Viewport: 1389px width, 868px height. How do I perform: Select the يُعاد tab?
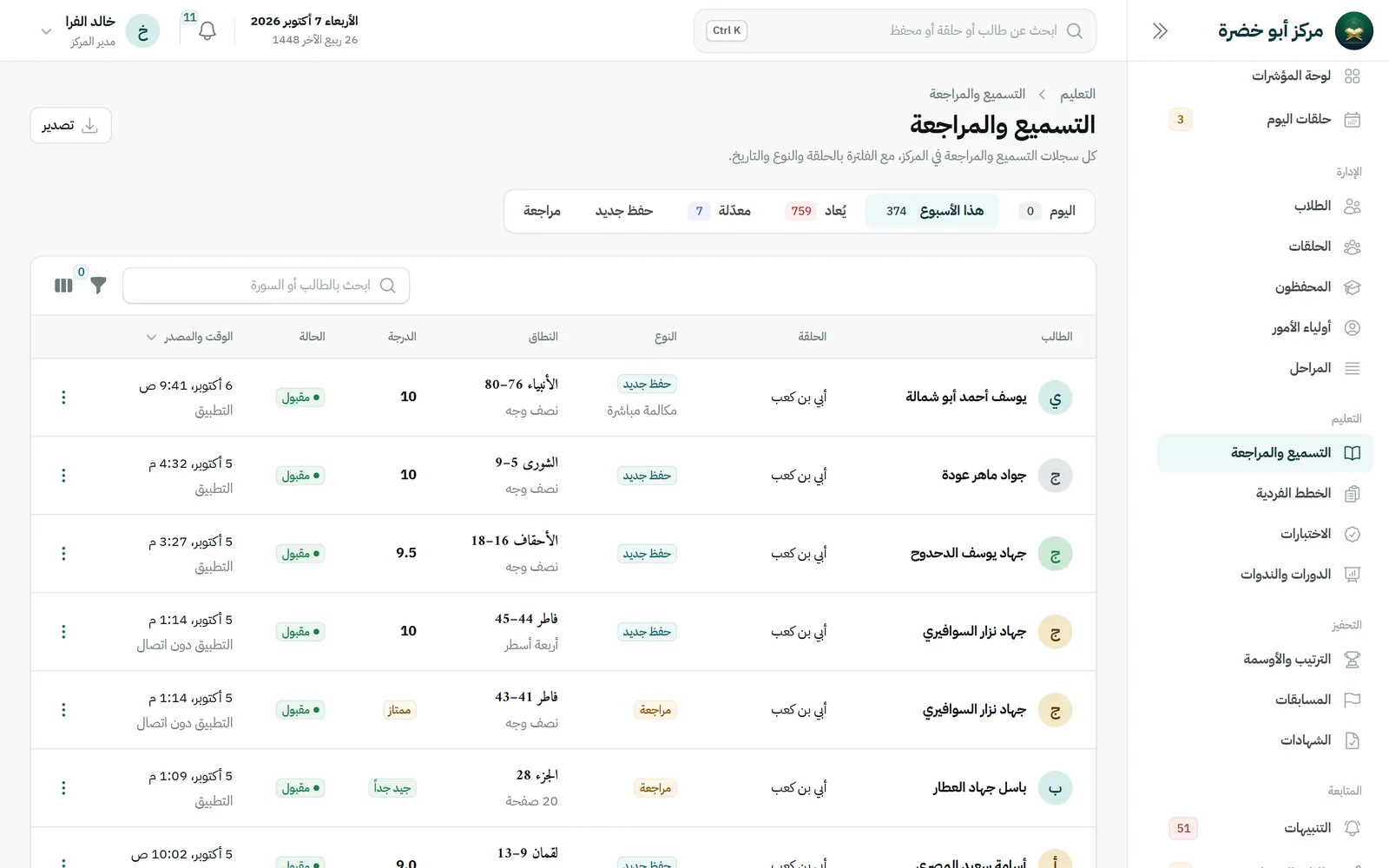tap(816, 211)
